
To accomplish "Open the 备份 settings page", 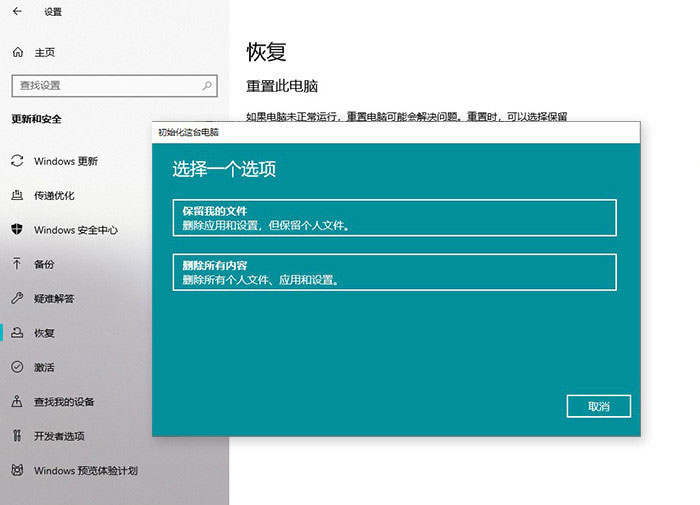I will pos(44,264).
